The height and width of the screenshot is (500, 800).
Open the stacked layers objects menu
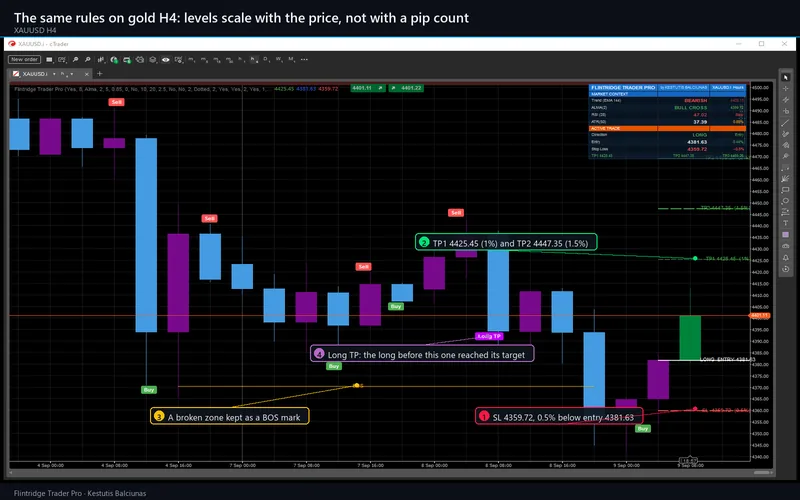click(x=153, y=59)
